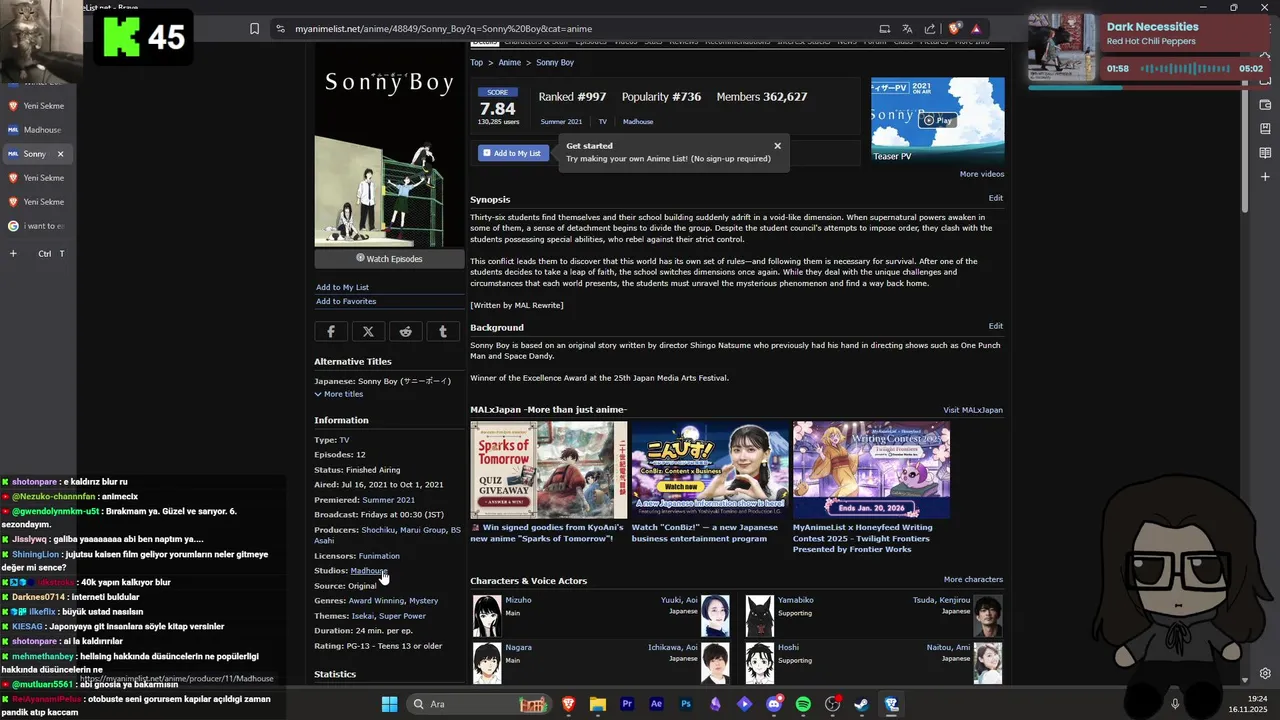Open the Madhouse studio link under Information
The image size is (1280, 720).
[369, 571]
